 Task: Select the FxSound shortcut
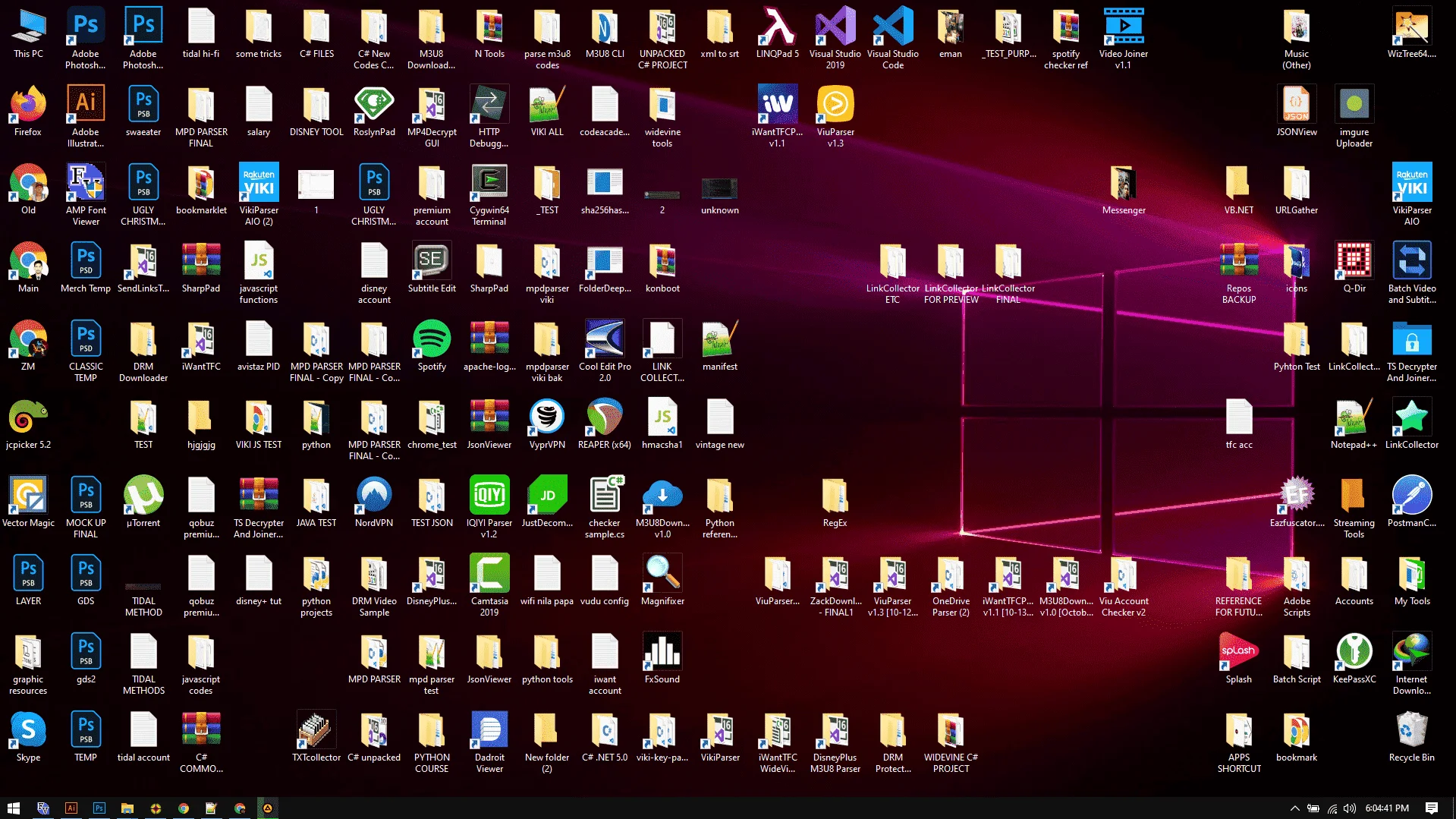662,659
